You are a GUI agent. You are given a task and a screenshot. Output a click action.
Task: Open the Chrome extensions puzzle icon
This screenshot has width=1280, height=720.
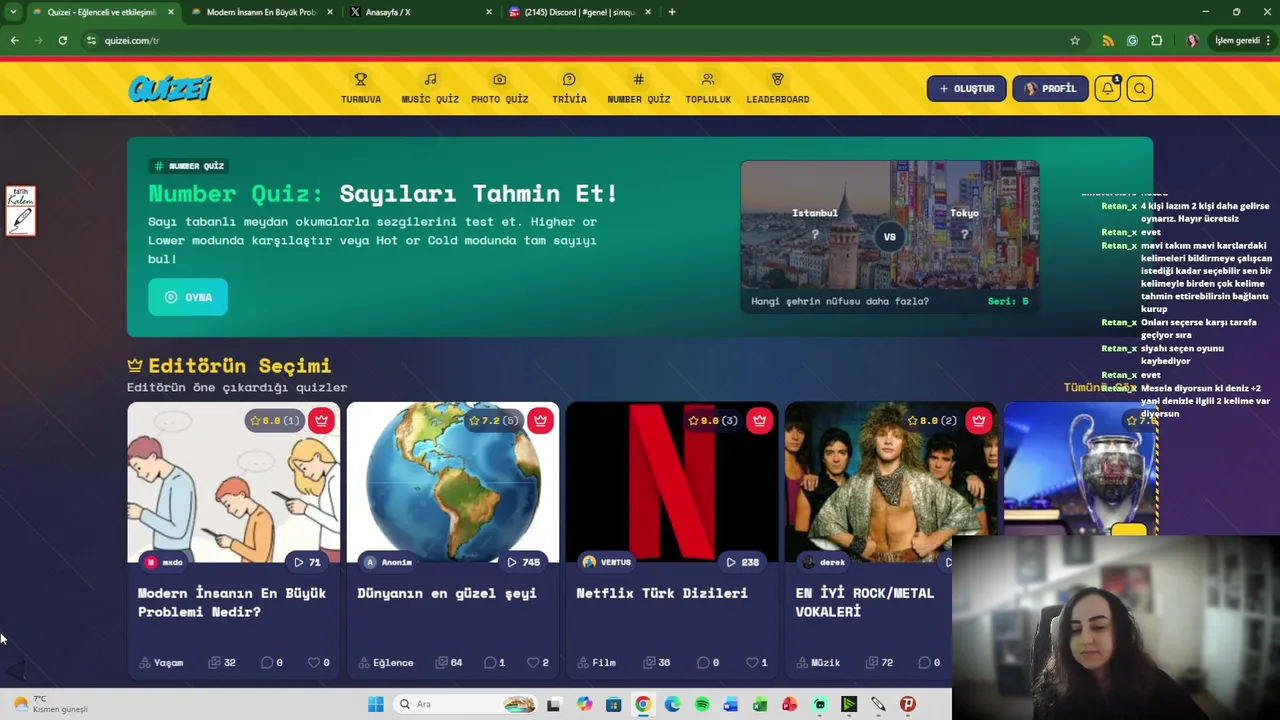click(1157, 40)
